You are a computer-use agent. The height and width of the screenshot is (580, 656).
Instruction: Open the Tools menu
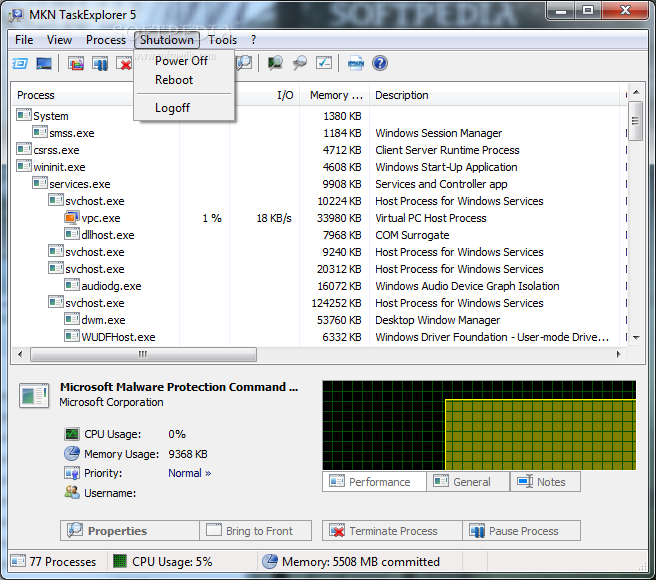(x=223, y=40)
